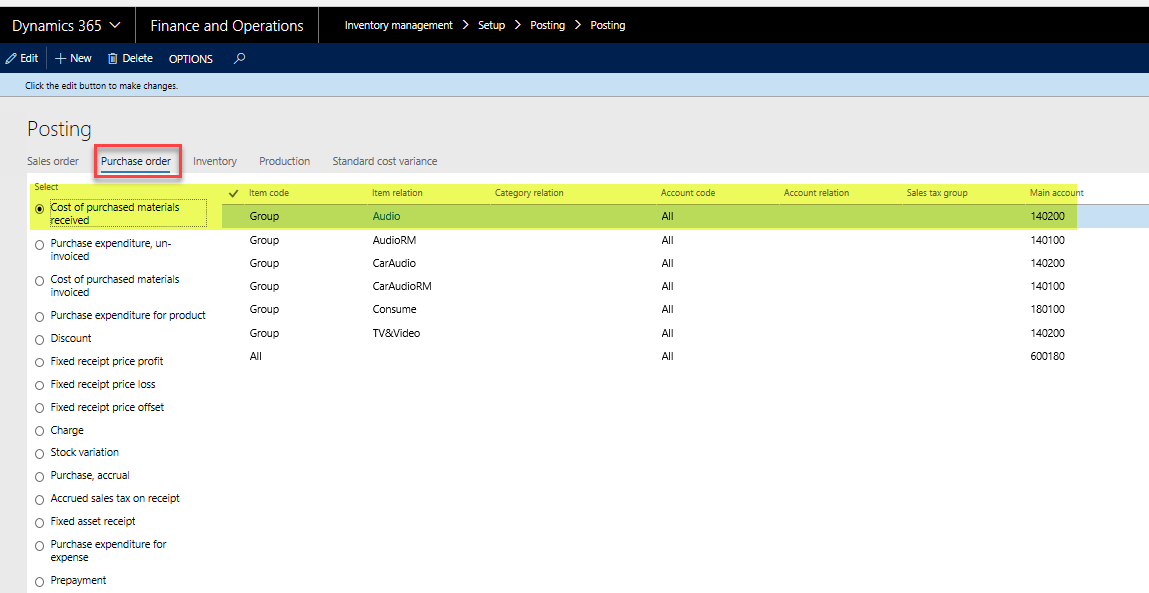Viewport: 1149px width, 593px height.
Task: Click Setup in the breadcrumb
Action: click(492, 26)
